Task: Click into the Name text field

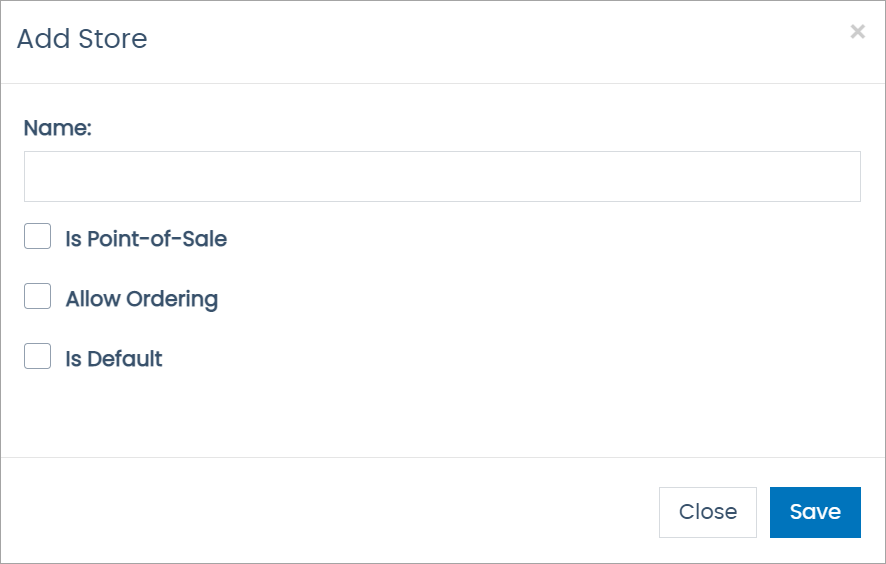Action: pyautogui.click(x=442, y=177)
